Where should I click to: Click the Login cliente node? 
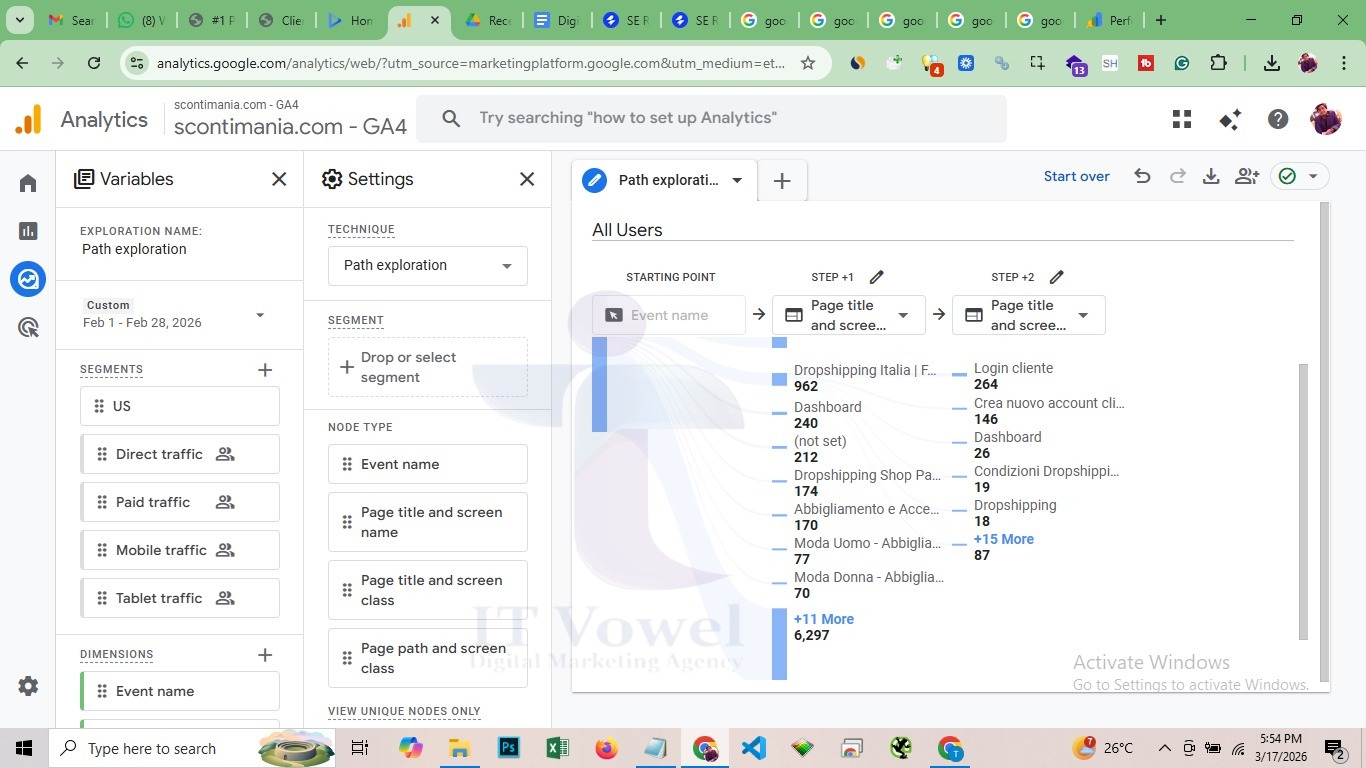pos(1013,368)
